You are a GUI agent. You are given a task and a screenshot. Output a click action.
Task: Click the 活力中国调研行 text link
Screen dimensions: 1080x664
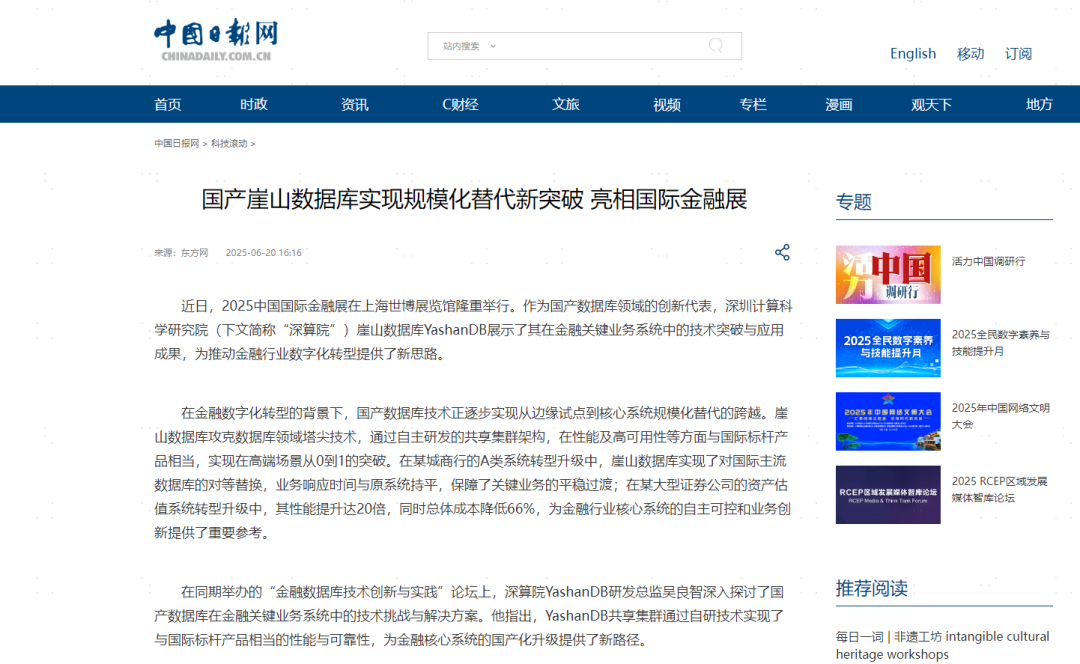[x=988, y=262]
